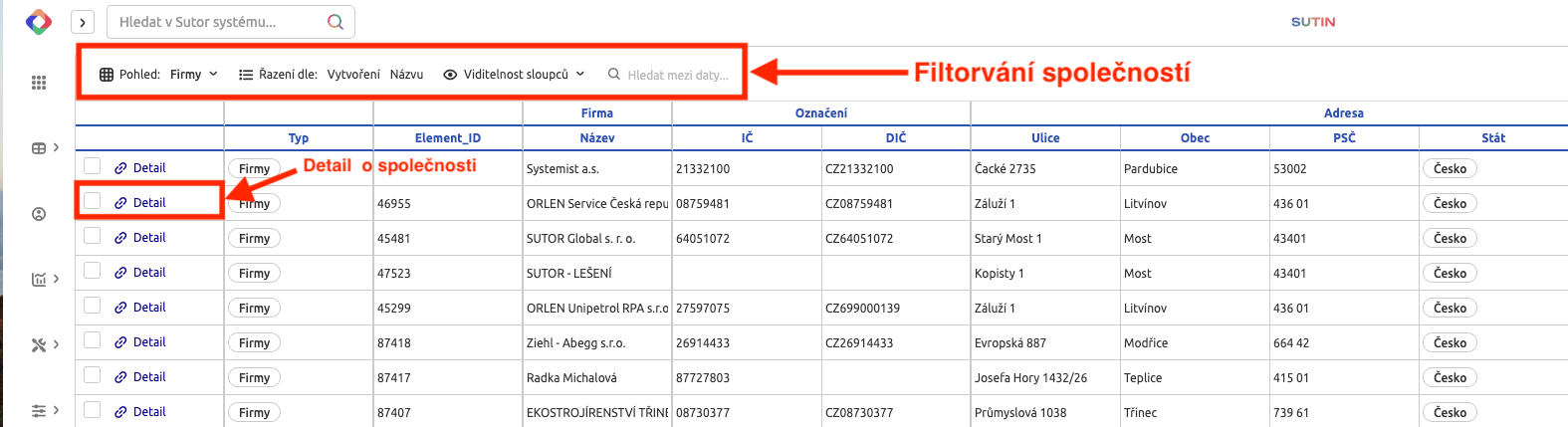Click the table module icon in sidebar

(x=39, y=148)
